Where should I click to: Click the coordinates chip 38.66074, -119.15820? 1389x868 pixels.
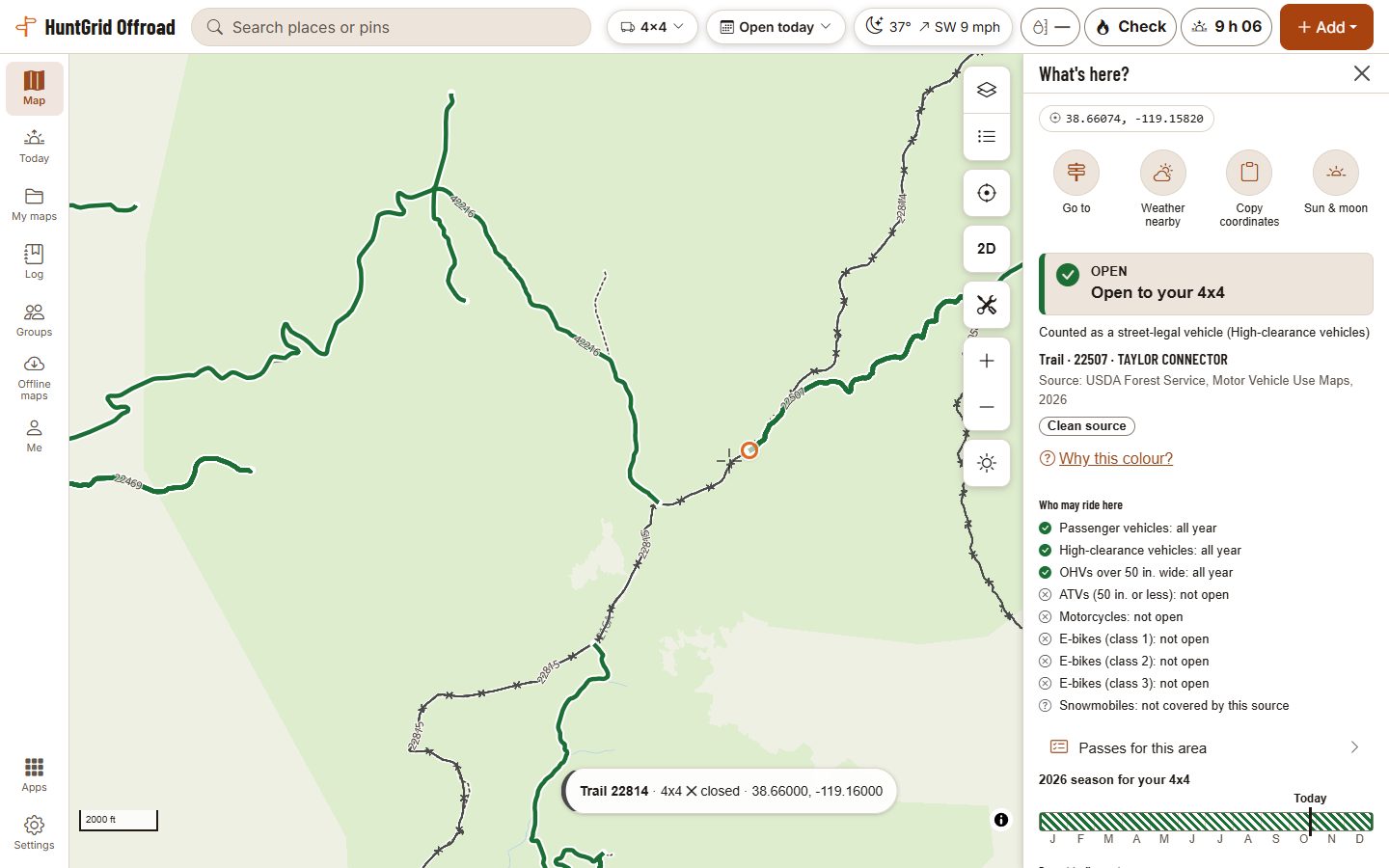(x=1127, y=119)
